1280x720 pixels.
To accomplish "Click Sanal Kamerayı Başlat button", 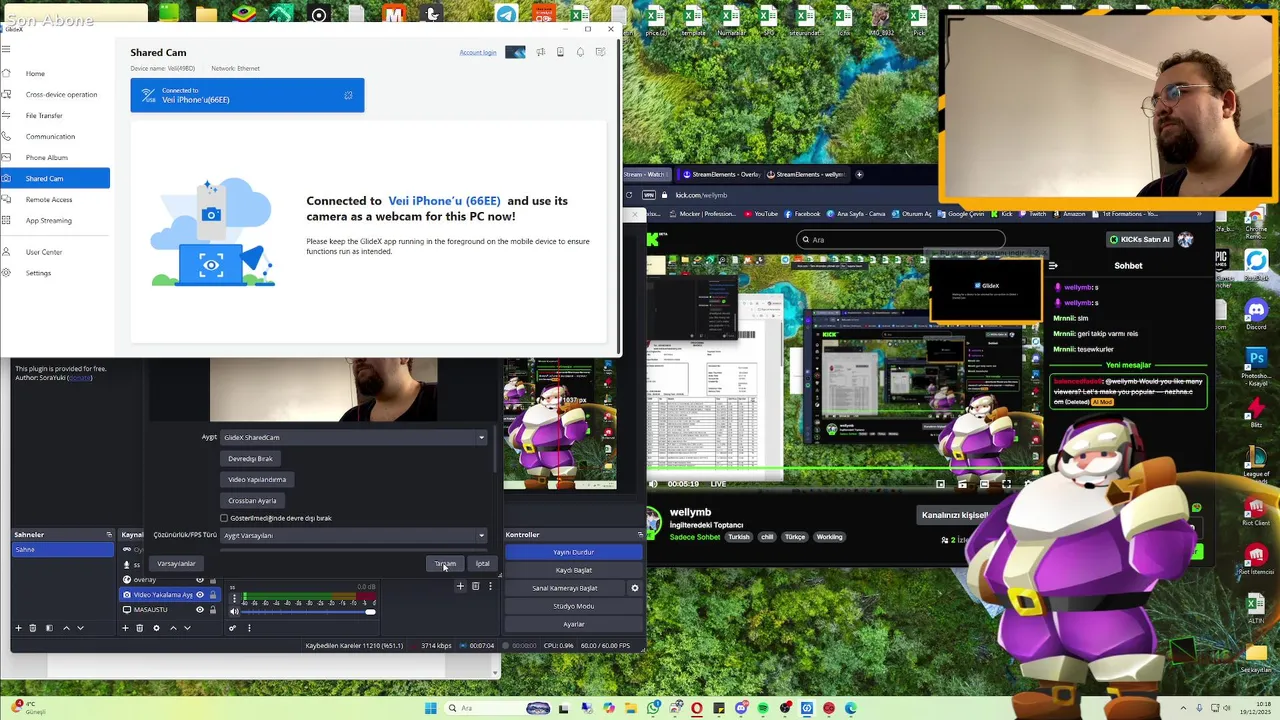I will click(565, 588).
